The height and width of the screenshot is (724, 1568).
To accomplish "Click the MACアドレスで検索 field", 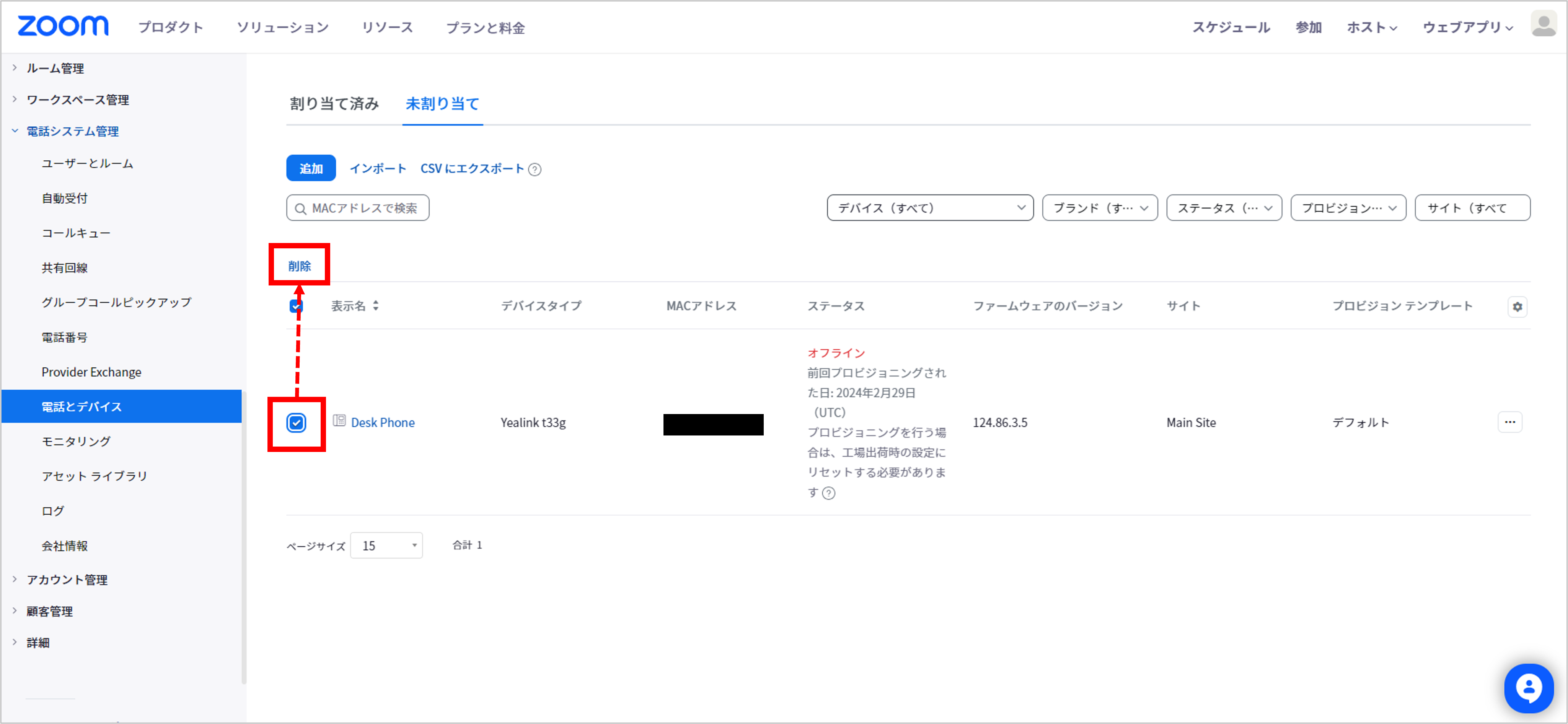I will pyautogui.click(x=358, y=208).
